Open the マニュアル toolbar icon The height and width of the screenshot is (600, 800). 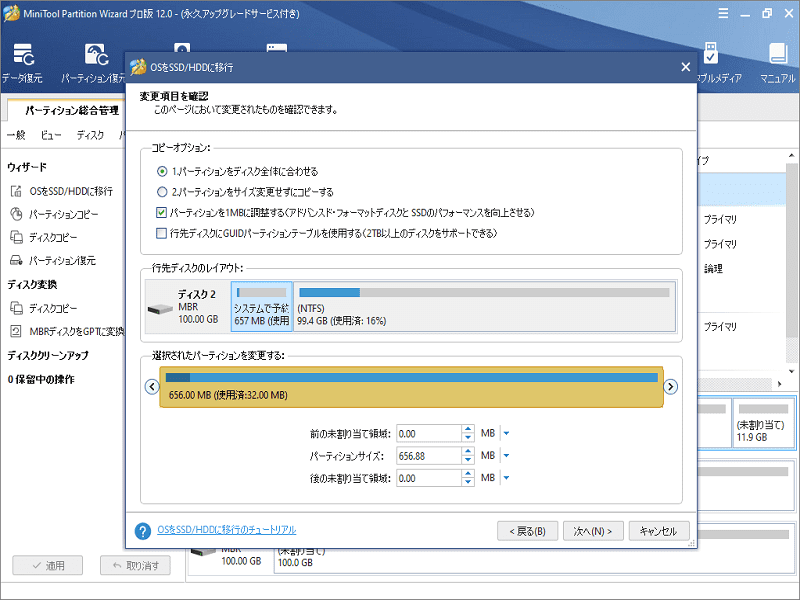(x=777, y=62)
